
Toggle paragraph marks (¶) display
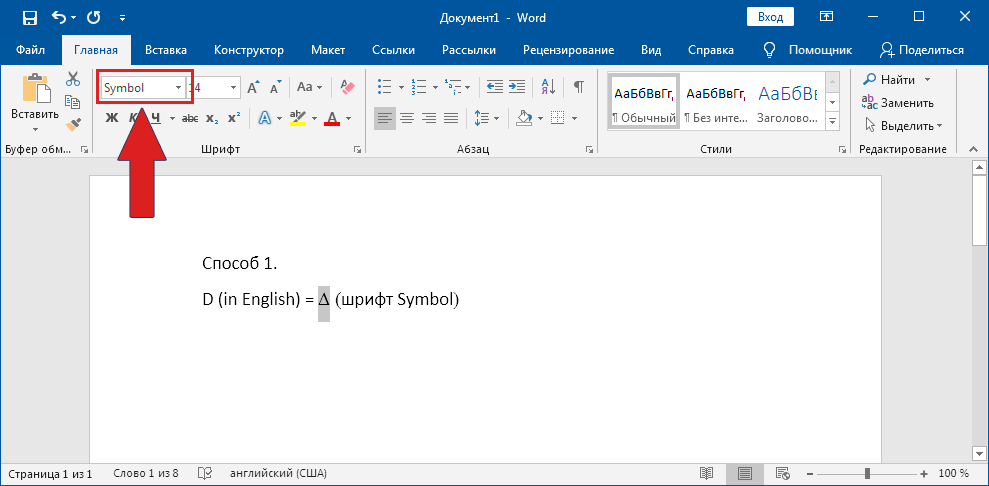coord(578,88)
